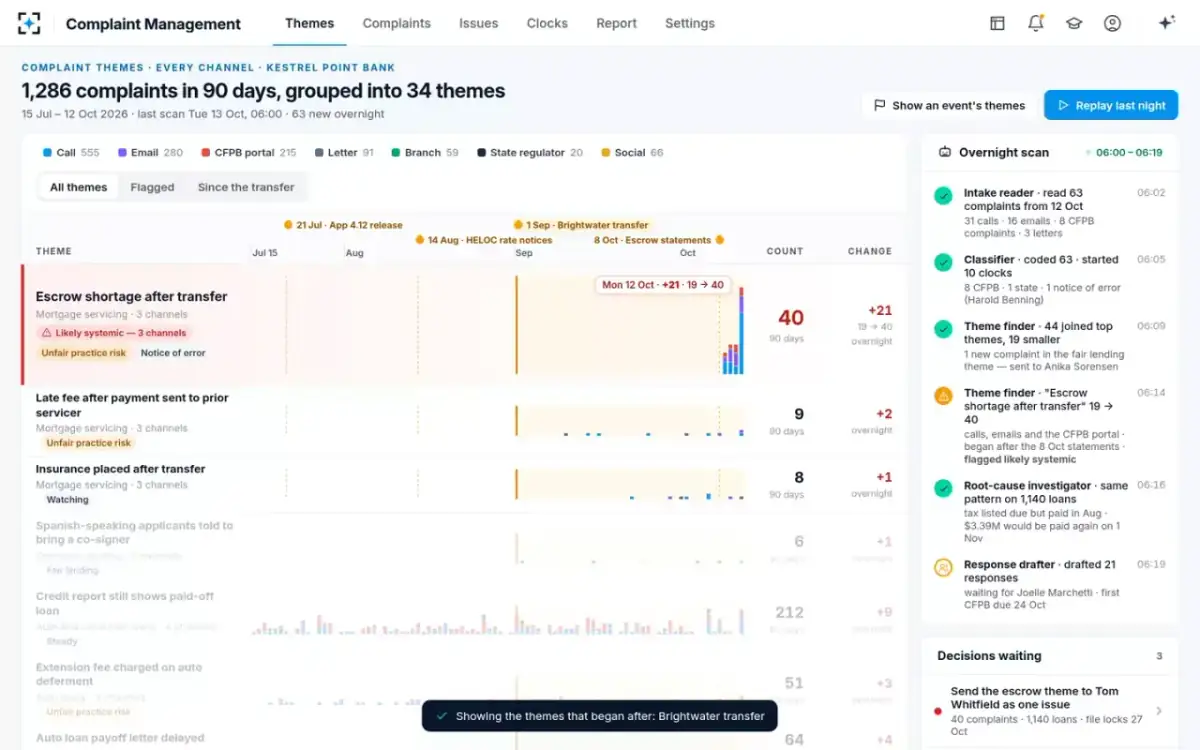Click the Replay last night button
The image size is (1200, 750).
coord(1111,105)
